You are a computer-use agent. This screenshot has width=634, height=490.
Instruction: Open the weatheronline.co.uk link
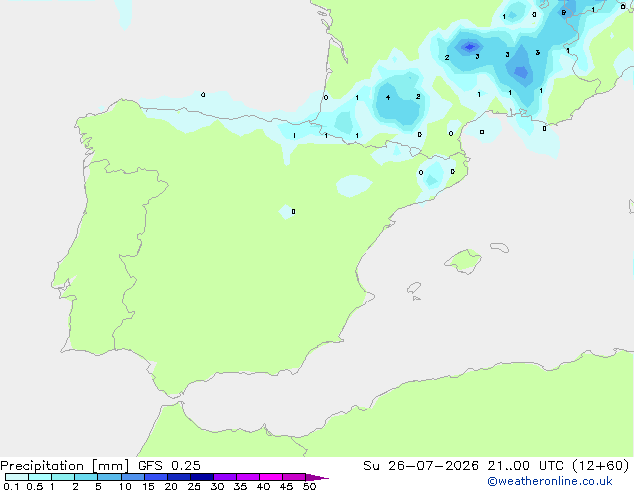click(550, 481)
